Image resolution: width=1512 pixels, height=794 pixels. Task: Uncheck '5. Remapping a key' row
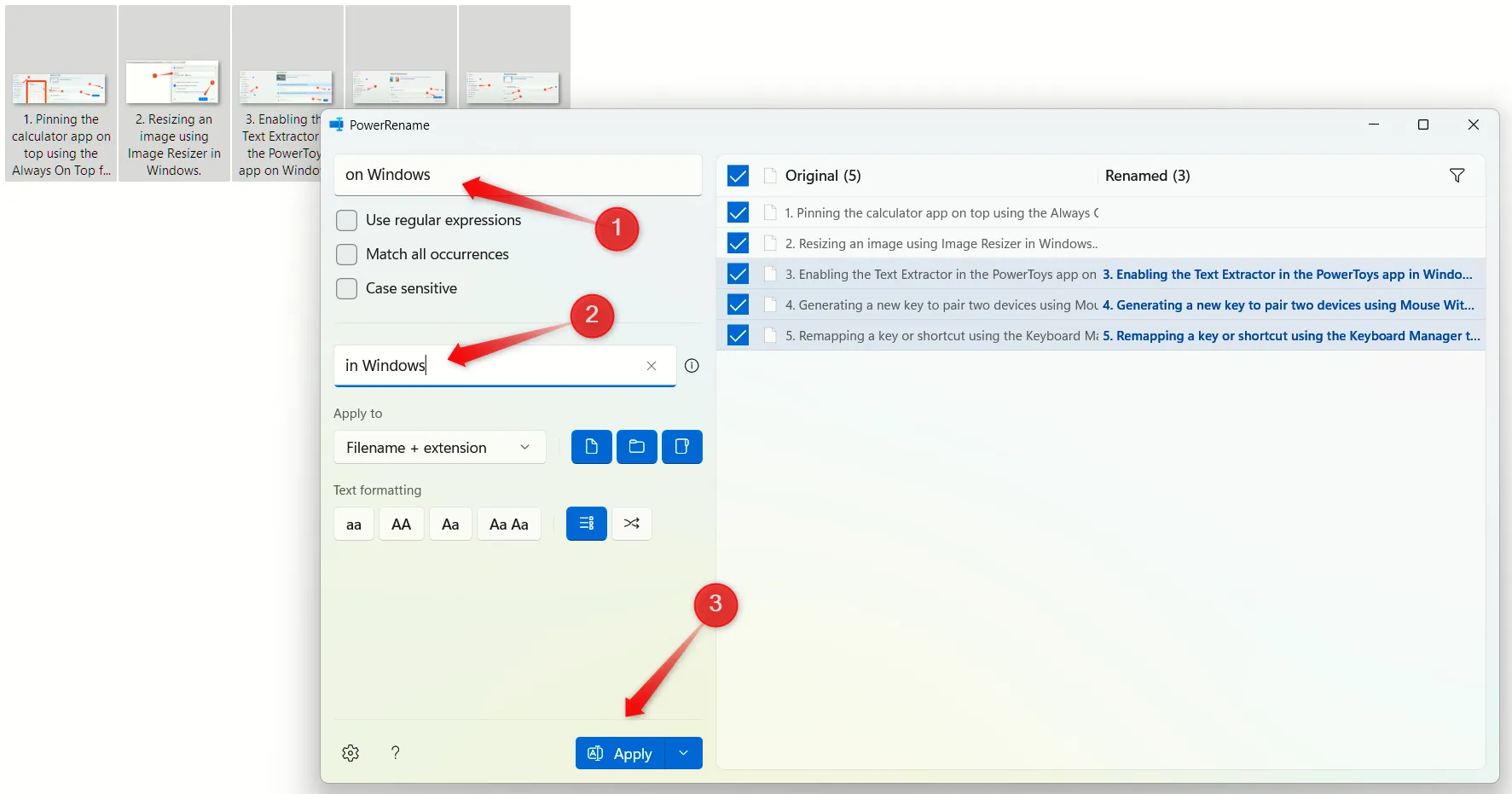click(x=738, y=336)
